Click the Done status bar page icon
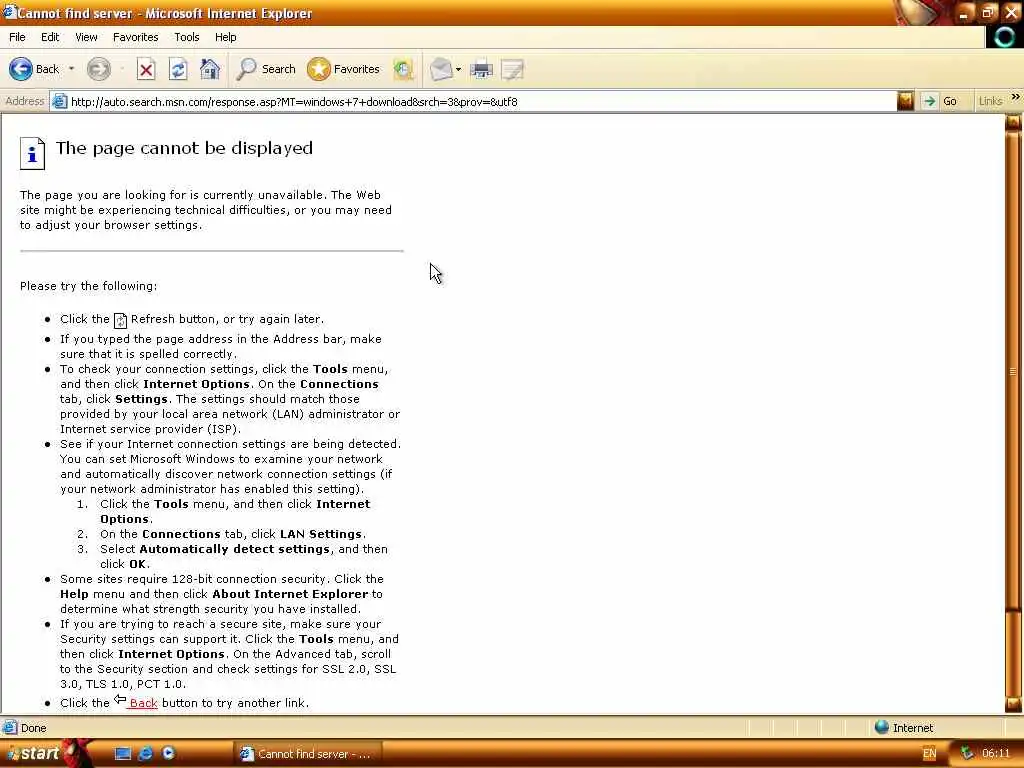This screenshot has width=1024, height=768. [x=9, y=728]
